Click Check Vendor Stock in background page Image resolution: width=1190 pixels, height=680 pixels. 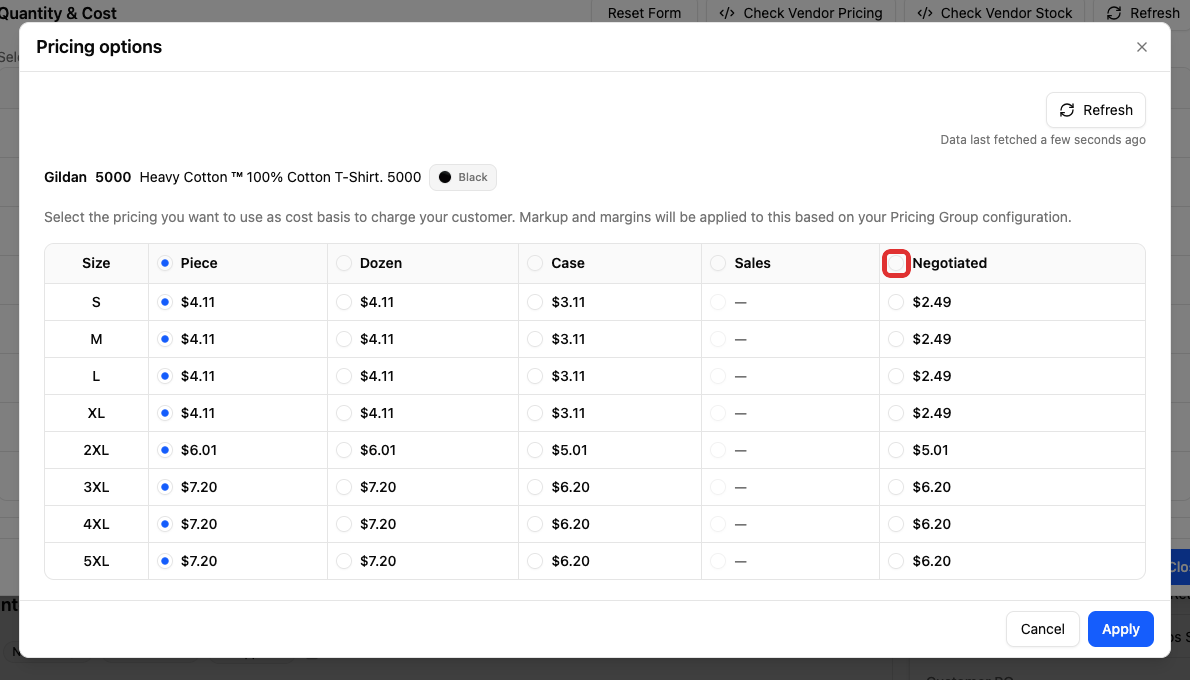pyautogui.click(x=994, y=13)
